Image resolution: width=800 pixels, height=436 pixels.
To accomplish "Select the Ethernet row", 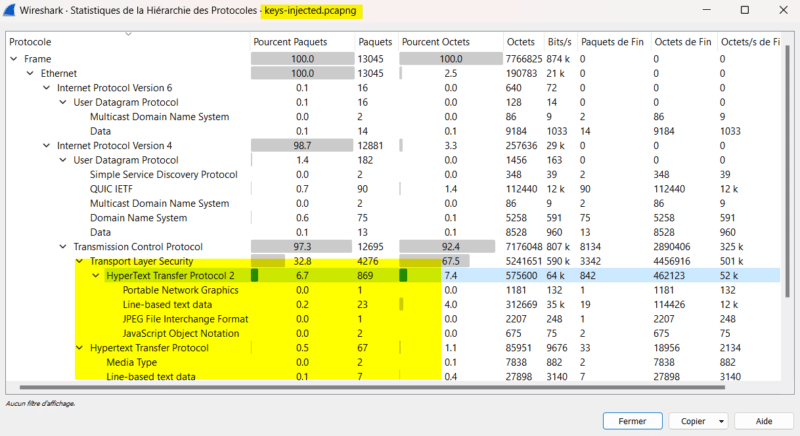I will pyautogui.click(x=393, y=73).
